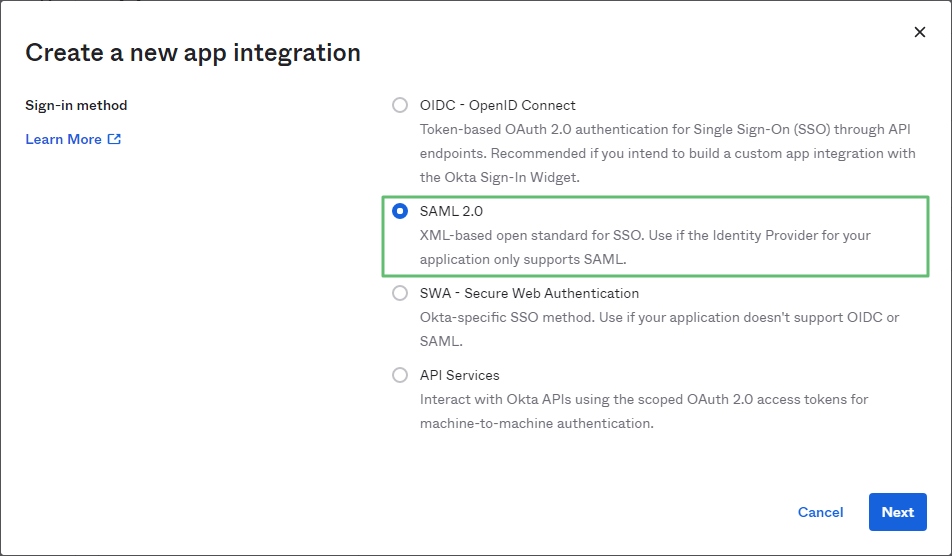Click the SWA - Secure Web Authentication label
The image size is (952, 556).
coord(529,293)
